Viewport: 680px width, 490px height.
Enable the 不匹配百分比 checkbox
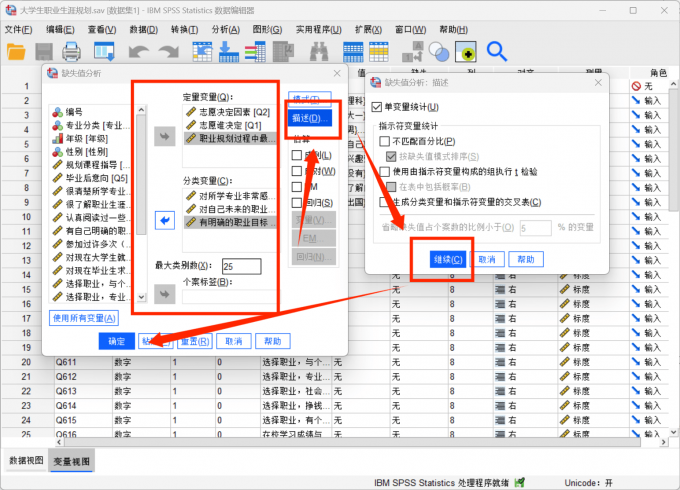(x=384, y=142)
